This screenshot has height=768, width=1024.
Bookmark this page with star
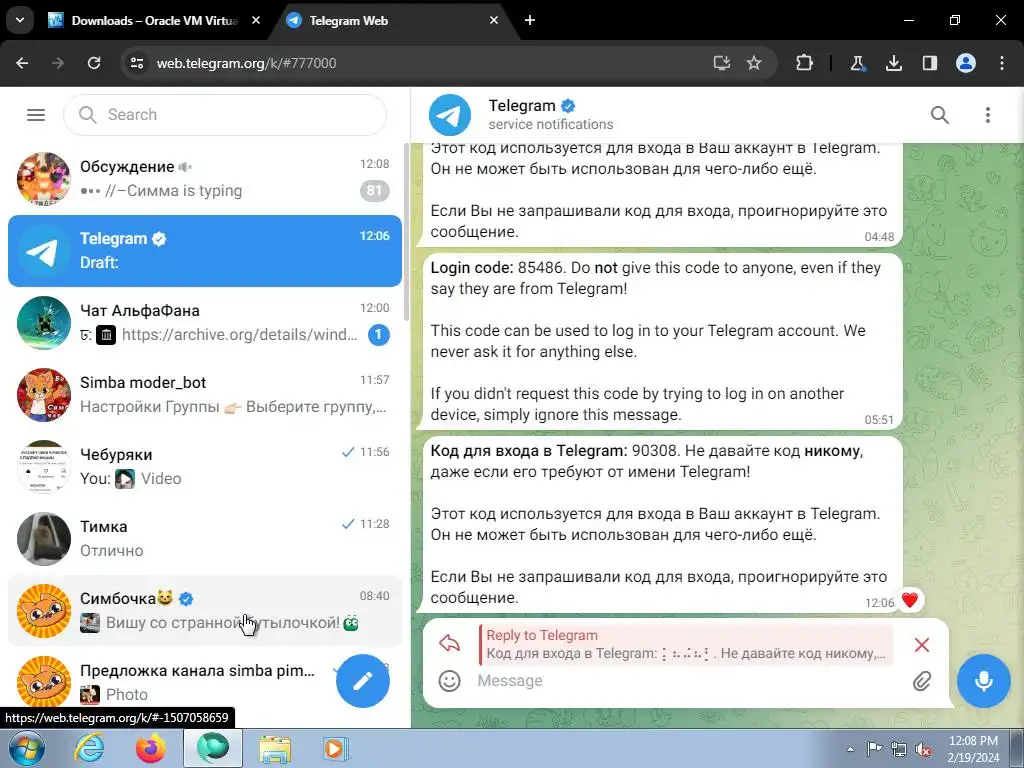pos(754,63)
